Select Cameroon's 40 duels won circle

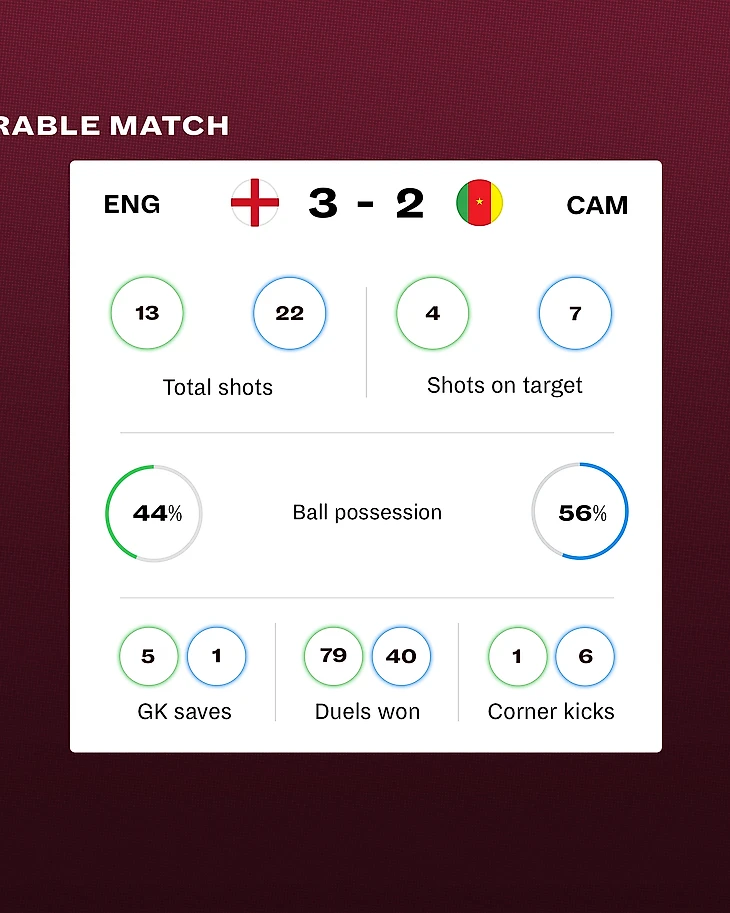pyautogui.click(x=401, y=656)
